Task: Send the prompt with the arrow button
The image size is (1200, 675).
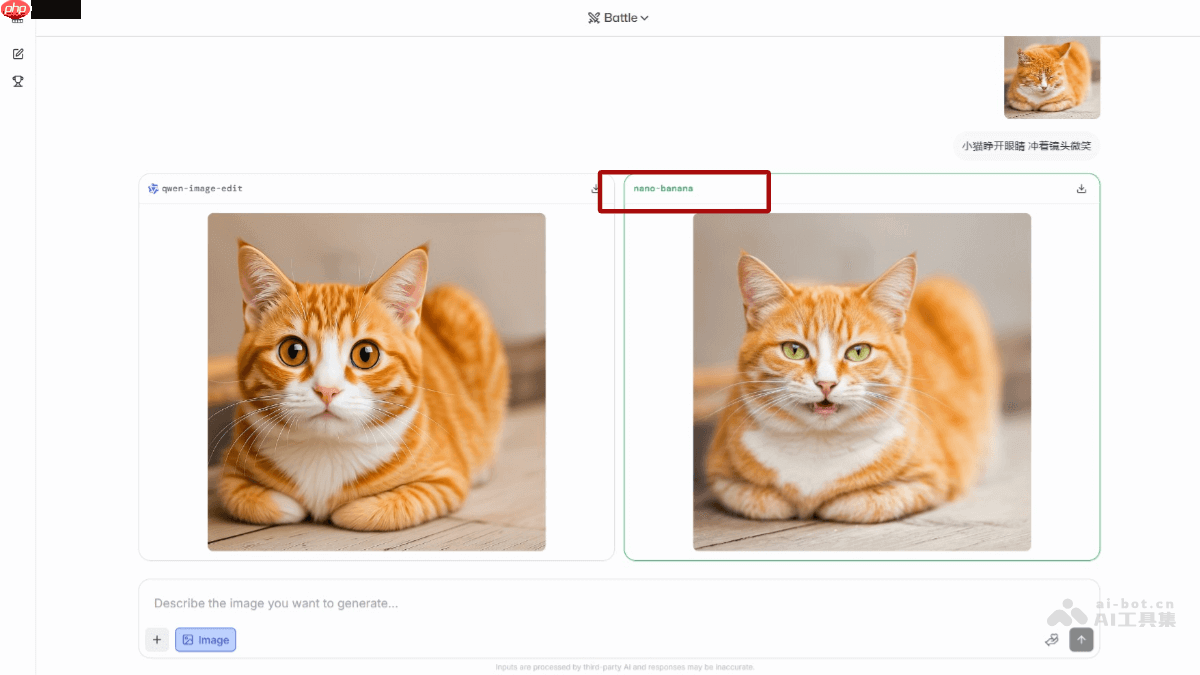Action: pos(1081,640)
